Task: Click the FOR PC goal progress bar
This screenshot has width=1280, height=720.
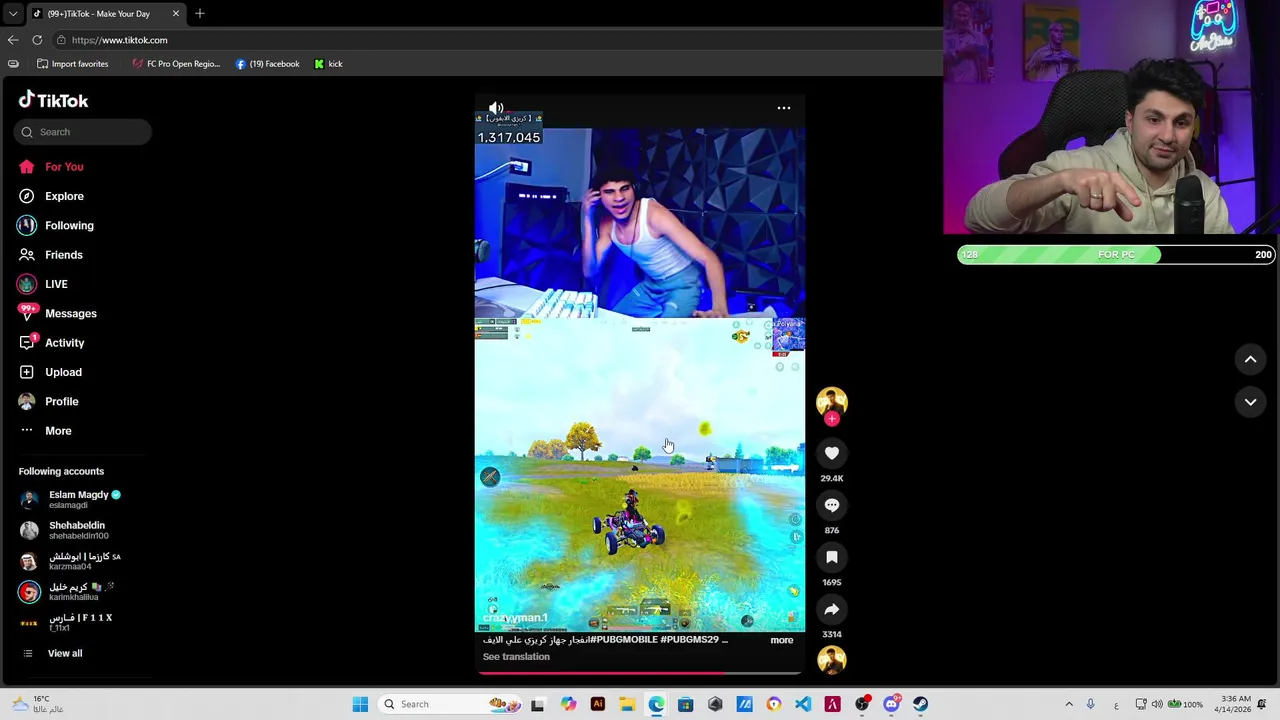Action: 1116,255
